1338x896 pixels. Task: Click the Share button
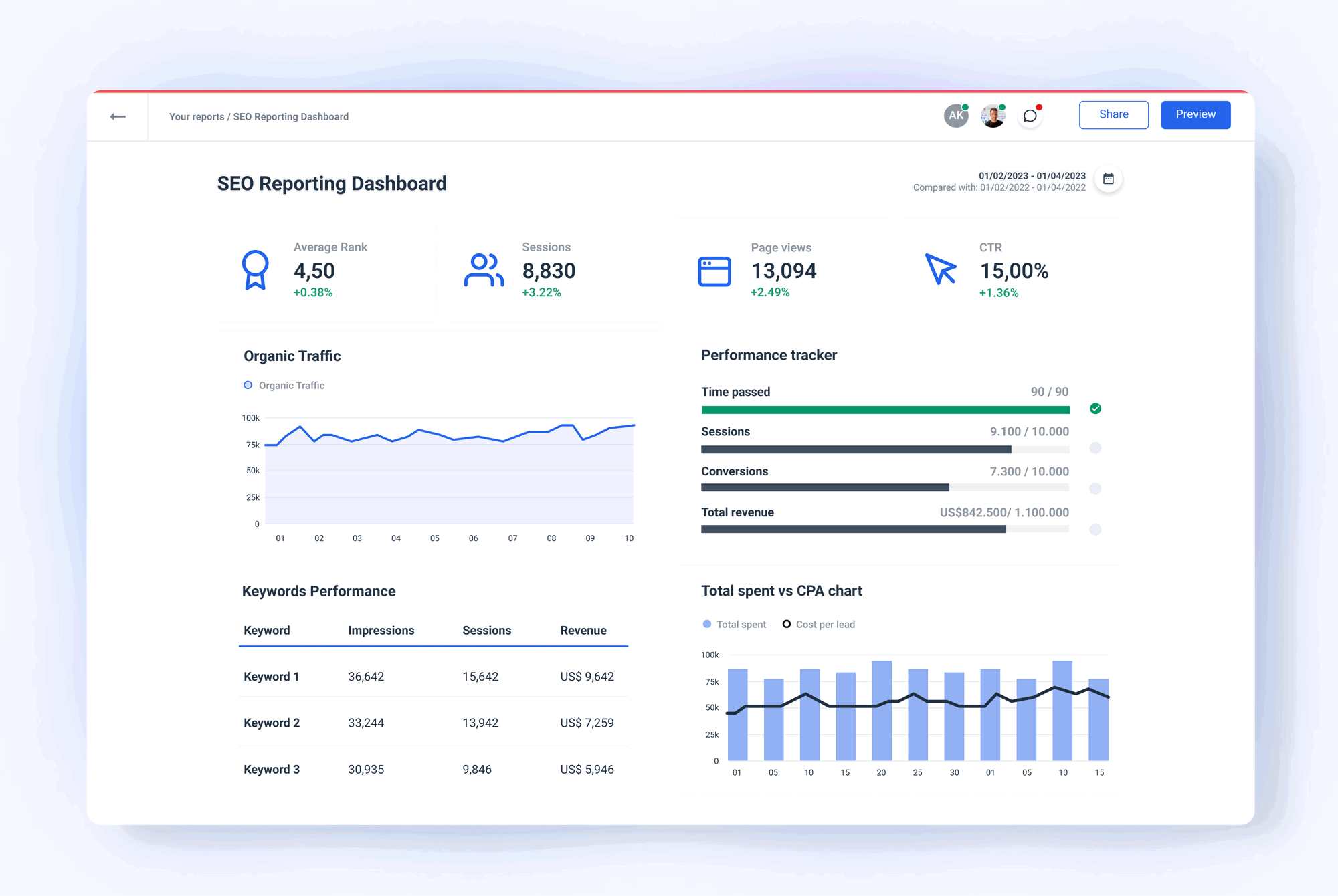click(1113, 114)
